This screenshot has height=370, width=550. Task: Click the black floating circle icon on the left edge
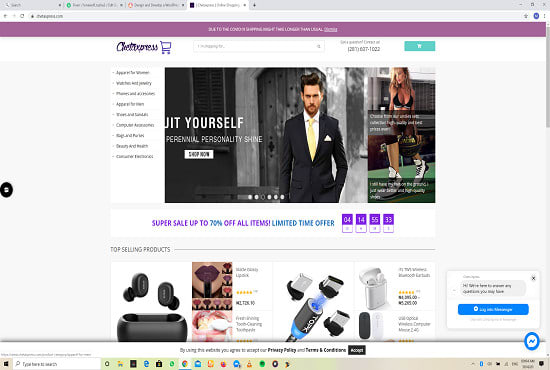6,190
